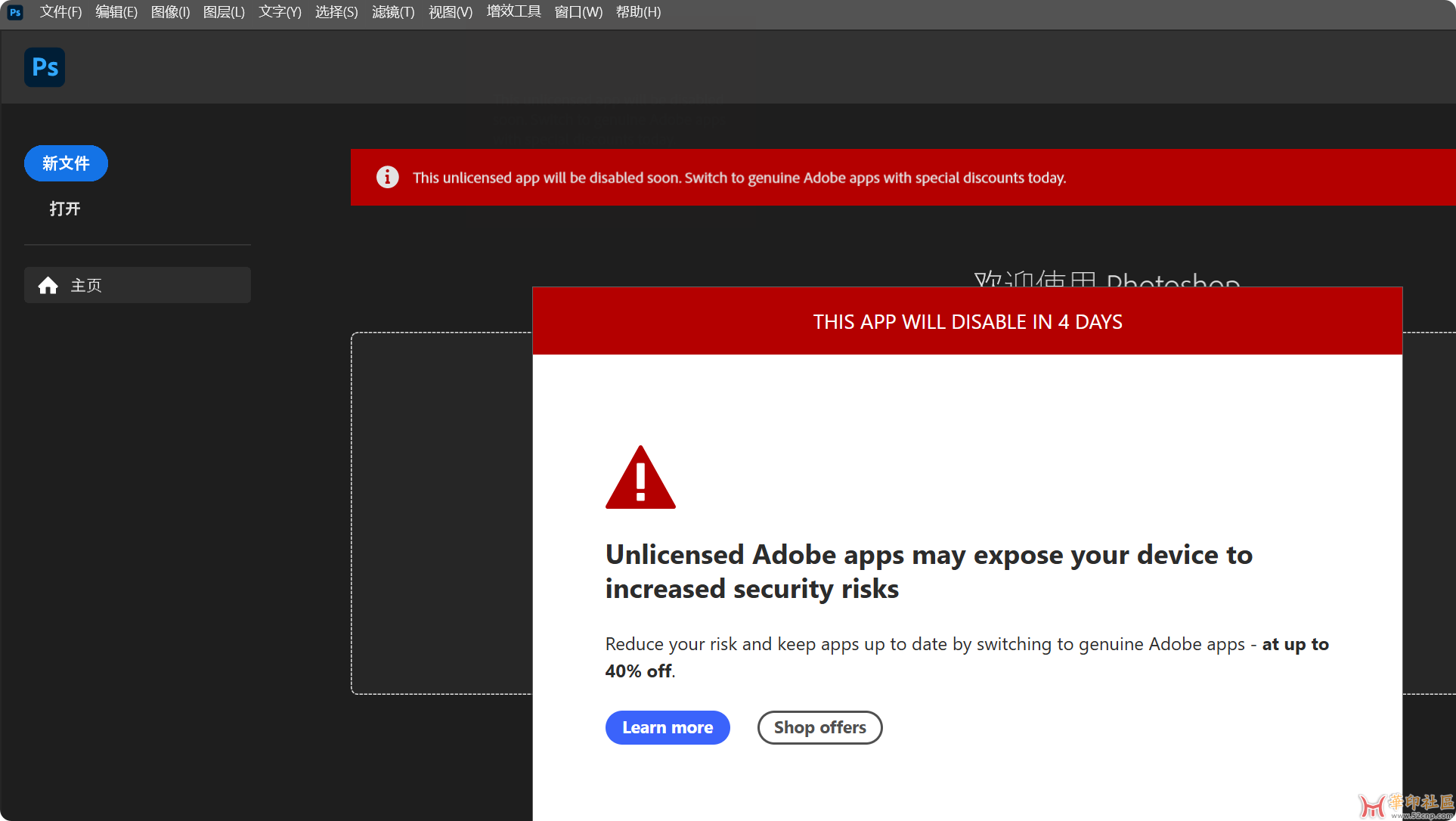Click the small Ps icon in the menu bar
The height and width of the screenshot is (821, 1456).
(15, 12)
